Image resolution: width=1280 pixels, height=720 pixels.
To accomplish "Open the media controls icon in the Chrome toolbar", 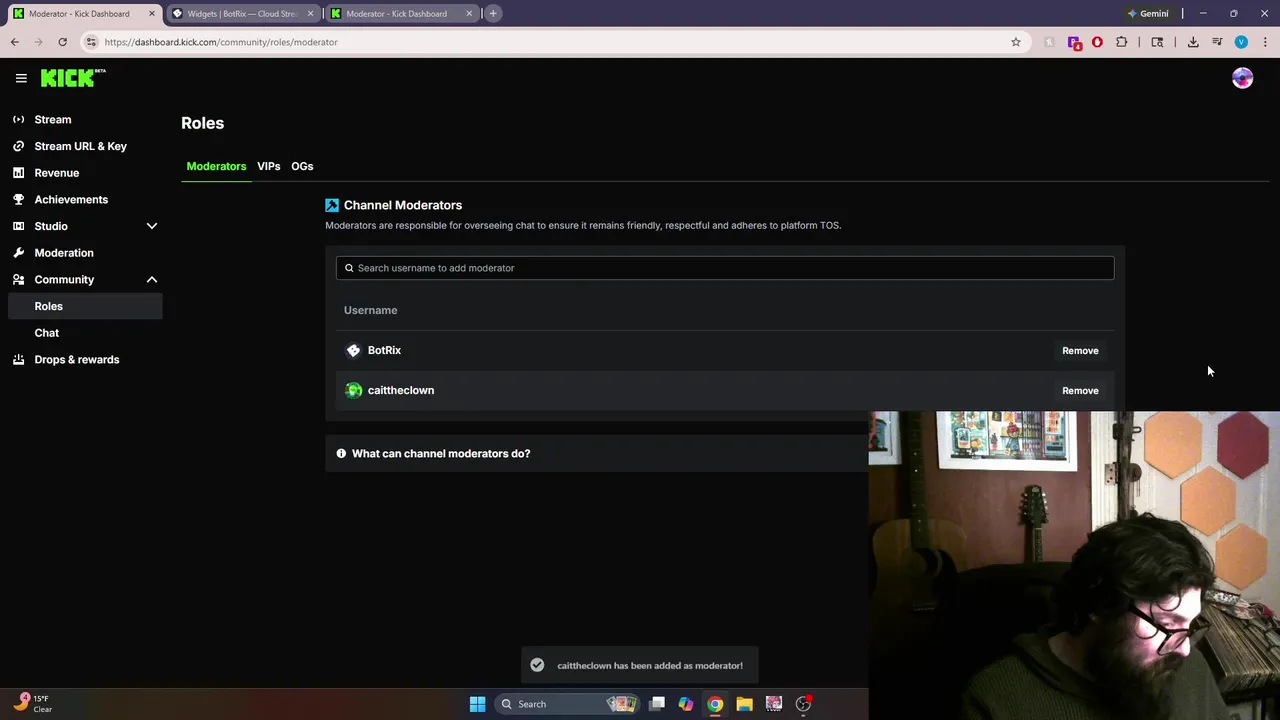I will pos(1217,42).
